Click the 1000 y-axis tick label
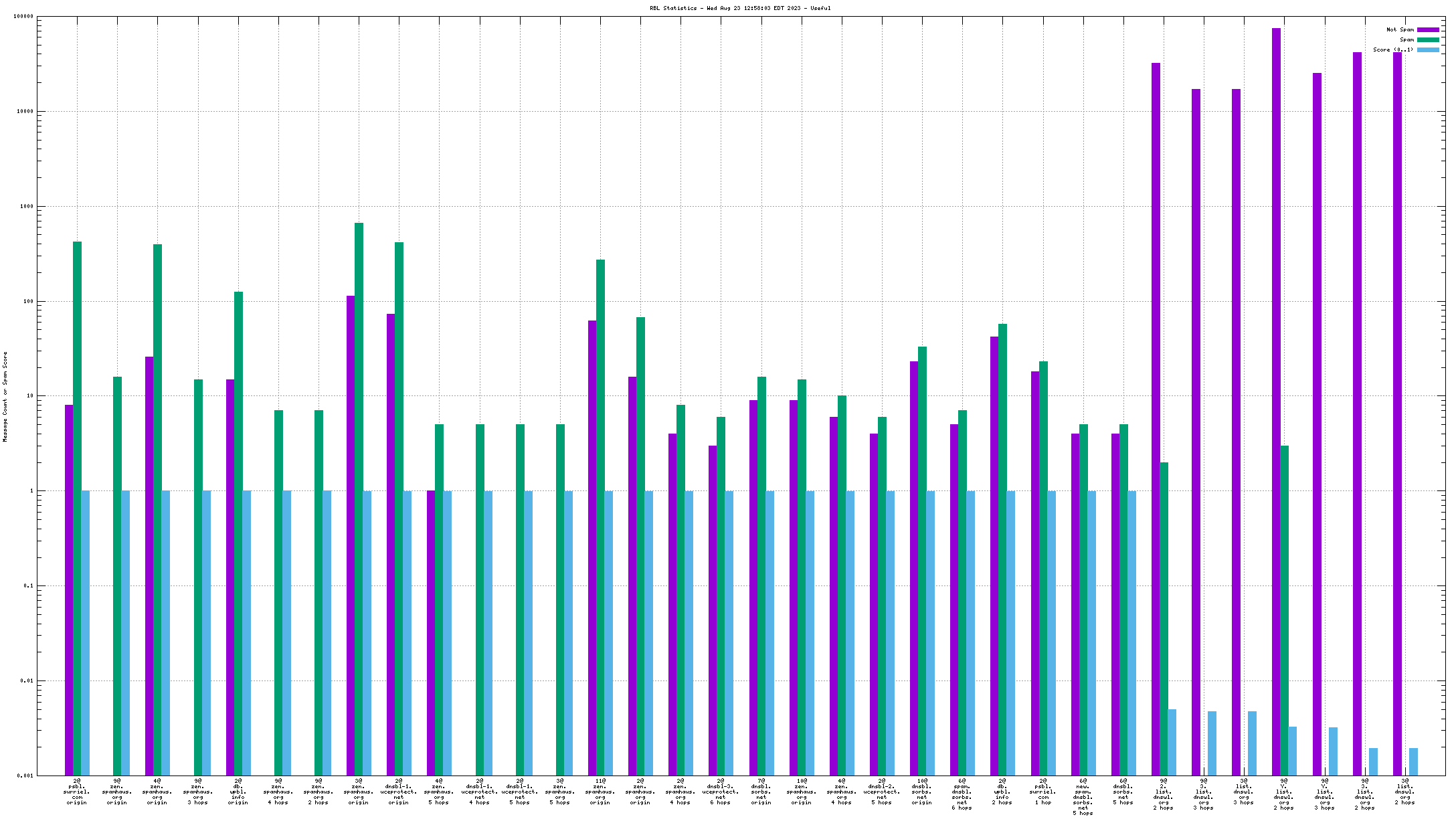 pyautogui.click(x=26, y=206)
